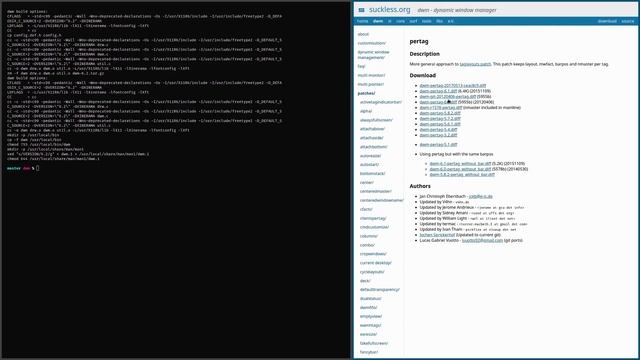Download dwm-pertag-5.1.diff
The width and height of the screenshot is (640, 360).
click(x=438, y=144)
